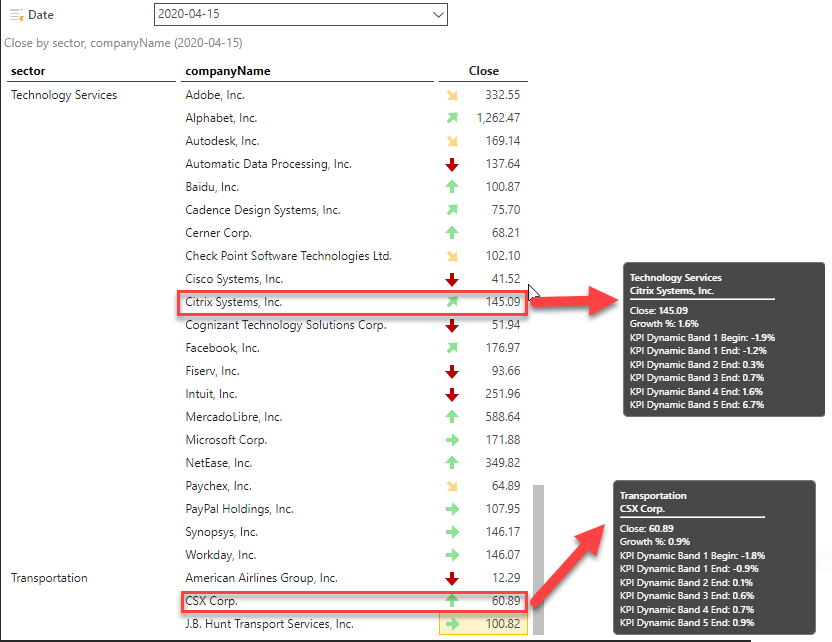Click the trend arrow for Citrix Systems, Inc.
Image resolution: width=832 pixels, height=642 pixels.
pos(452,302)
